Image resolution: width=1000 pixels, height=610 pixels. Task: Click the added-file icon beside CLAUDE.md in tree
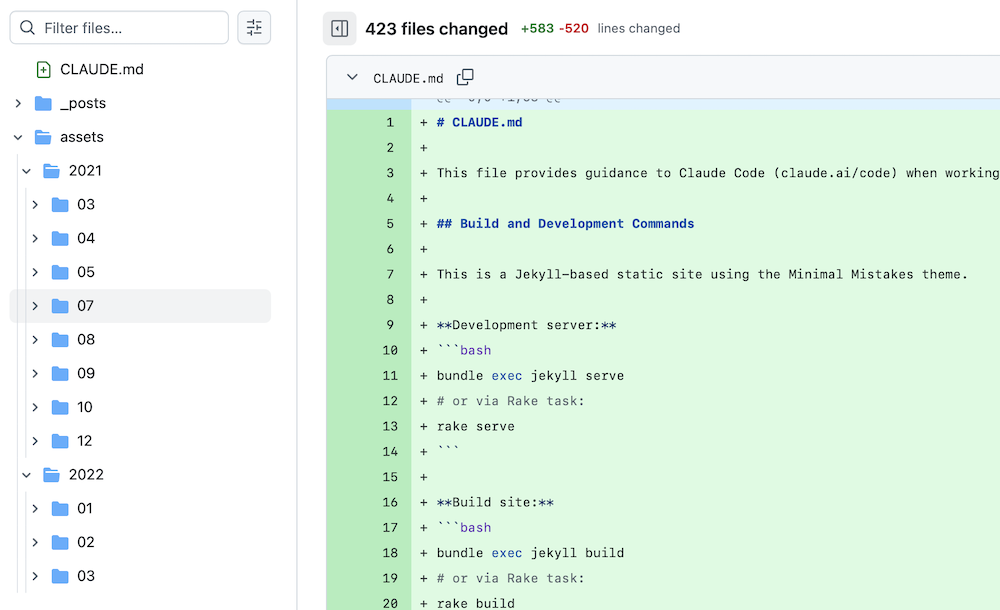pos(43,70)
